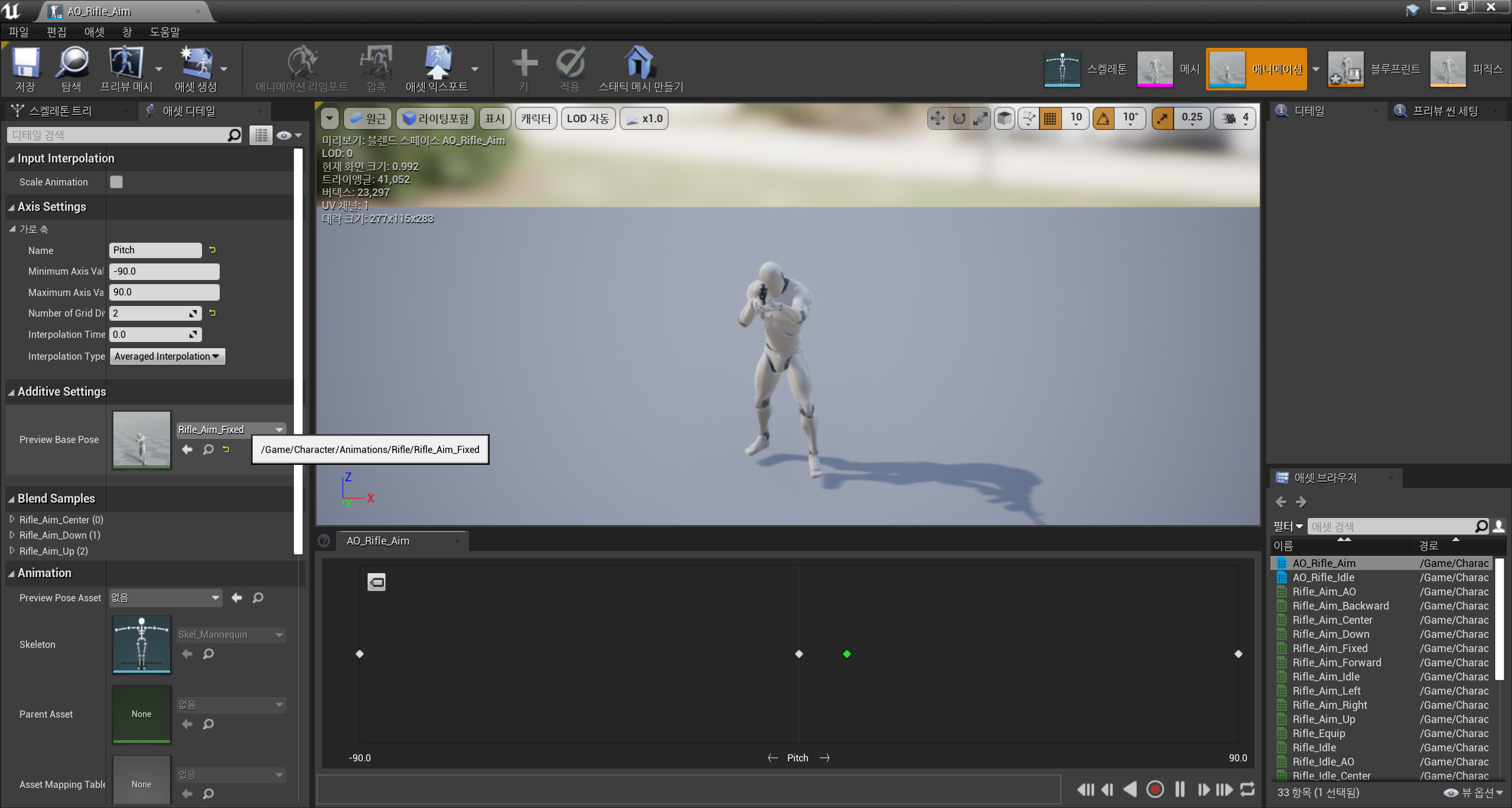Image resolution: width=1512 pixels, height=808 pixels.
Task: Switch to Skeleton (스켈레톤) editor mode icon
Action: click(x=1062, y=69)
